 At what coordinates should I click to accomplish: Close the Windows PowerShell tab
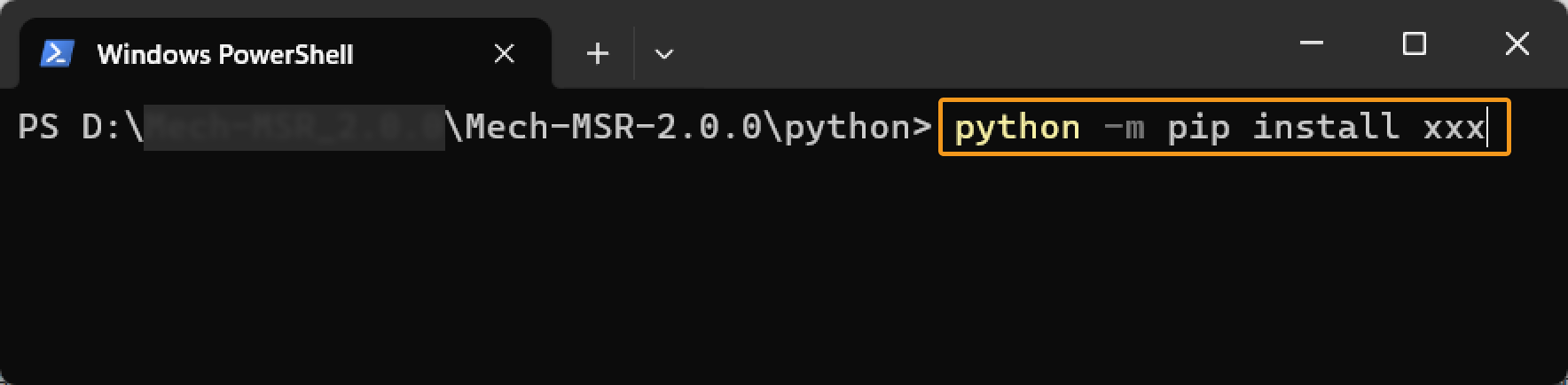click(x=504, y=54)
